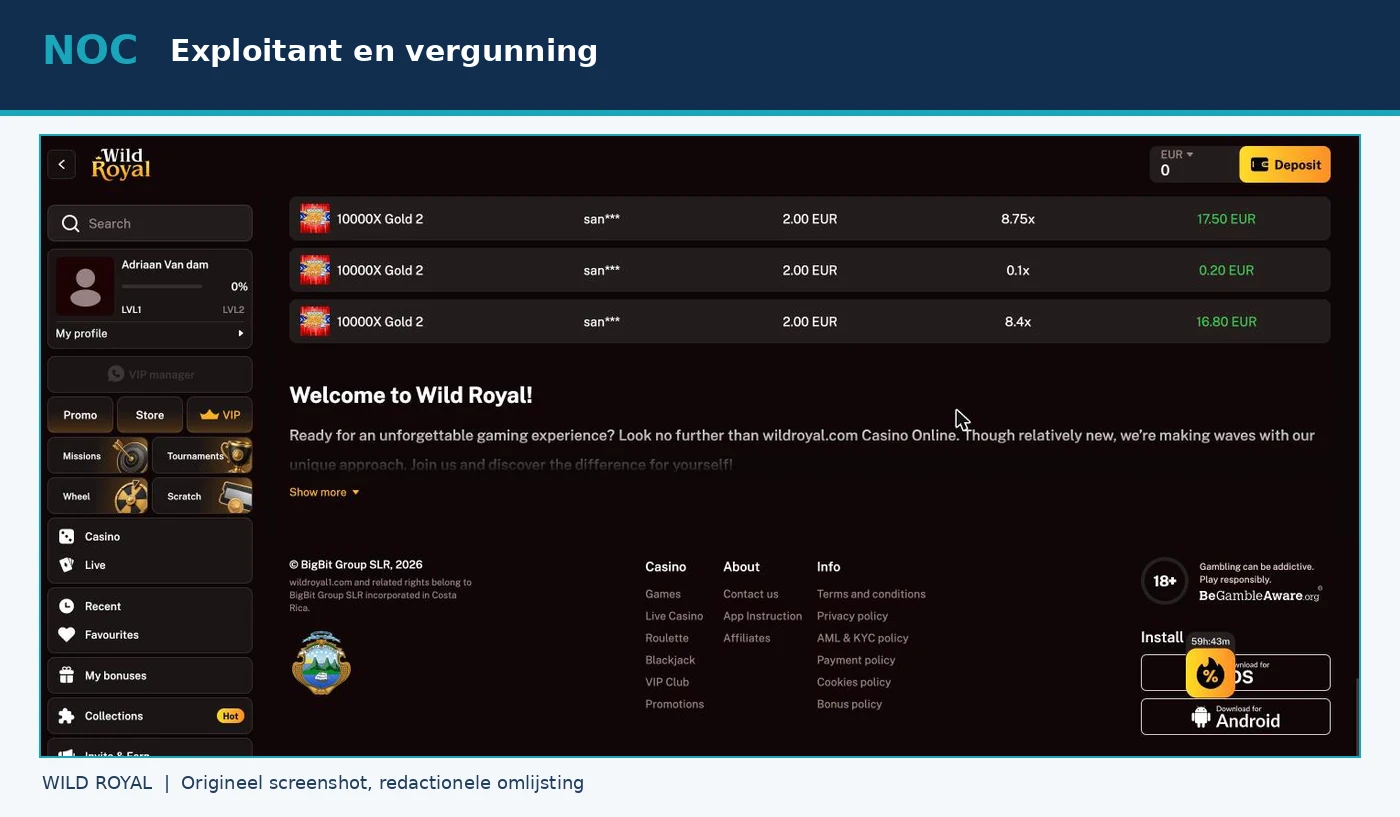1400x817 pixels.
Task: Open My bonuses gift item
Action: tap(150, 676)
